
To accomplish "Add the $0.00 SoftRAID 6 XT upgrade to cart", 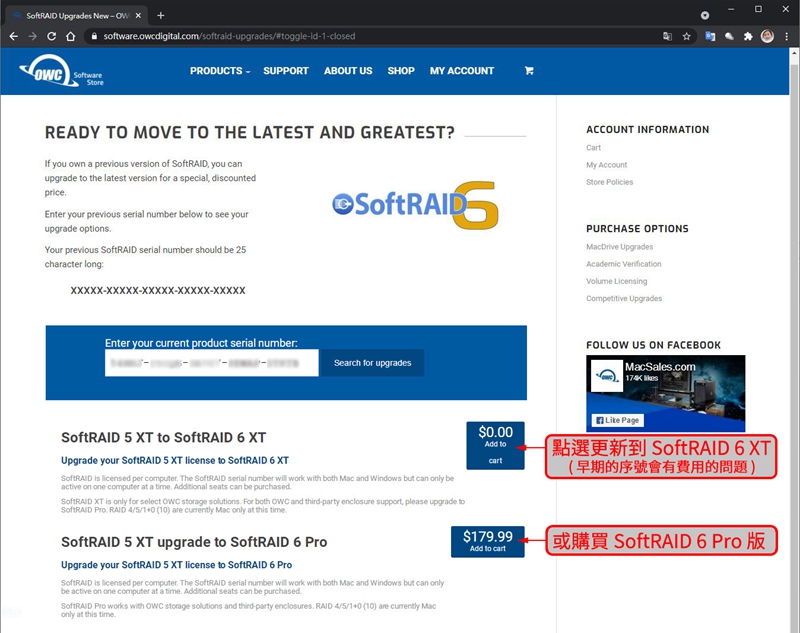I will coord(495,445).
